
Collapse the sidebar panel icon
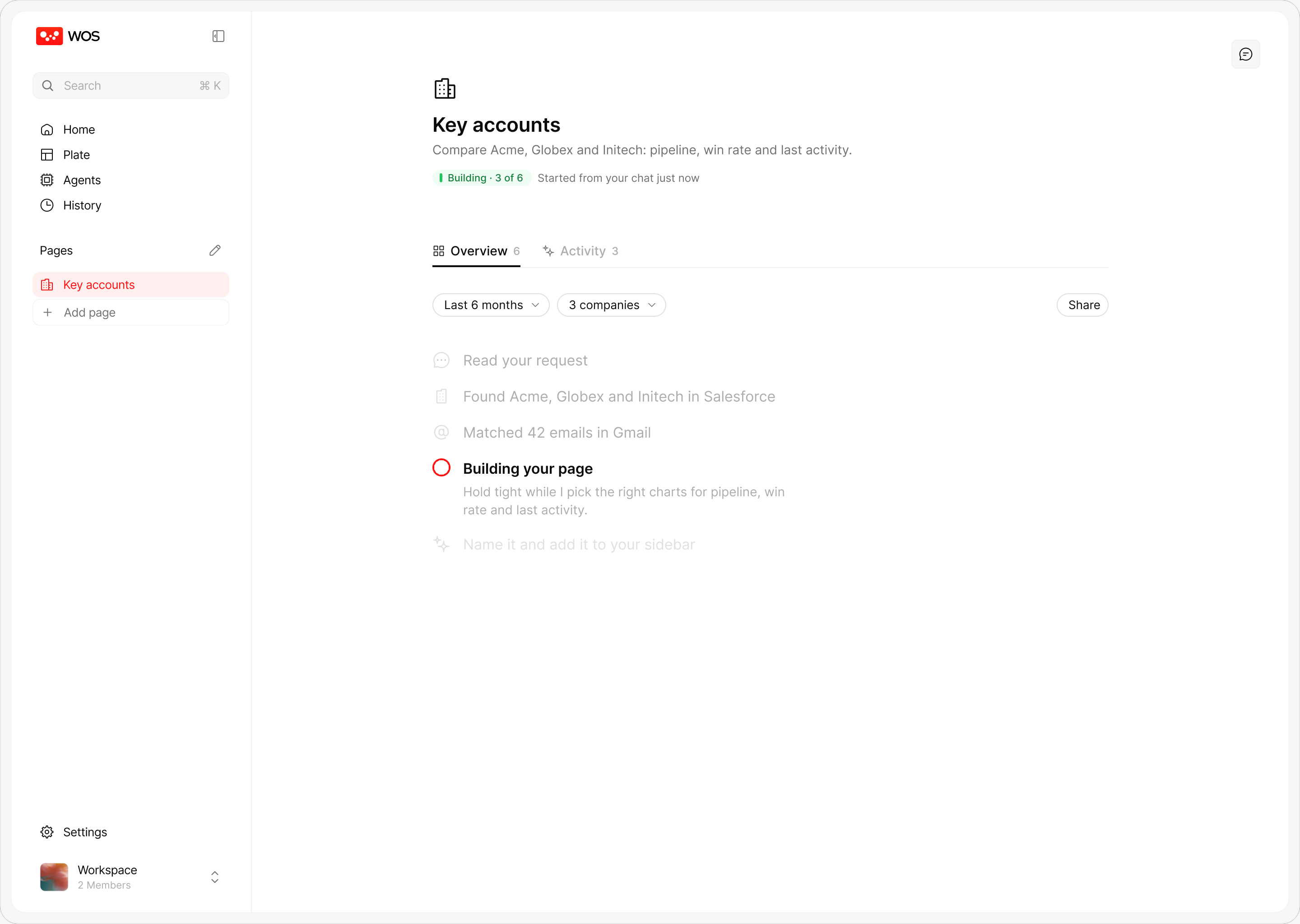tap(218, 37)
